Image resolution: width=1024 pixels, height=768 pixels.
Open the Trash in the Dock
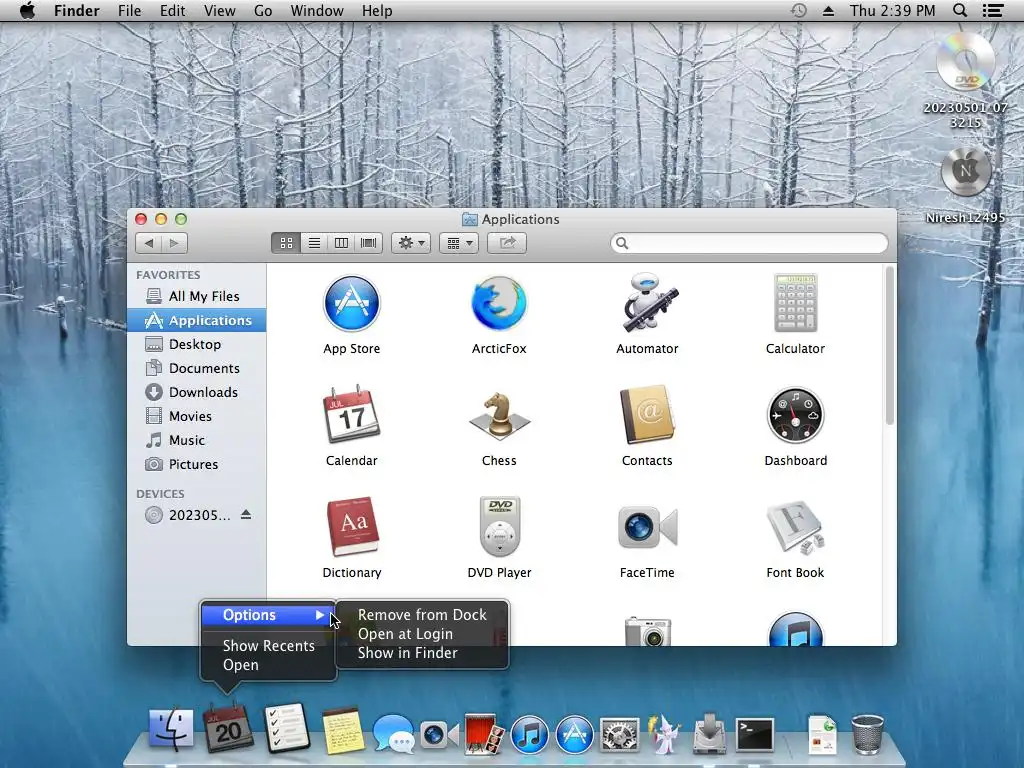coord(867,734)
